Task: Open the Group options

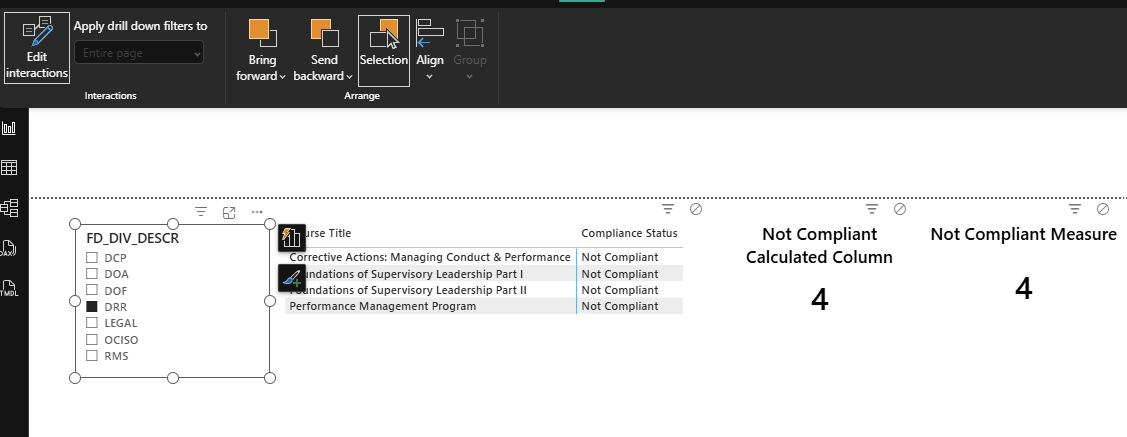Action: tap(470, 50)
